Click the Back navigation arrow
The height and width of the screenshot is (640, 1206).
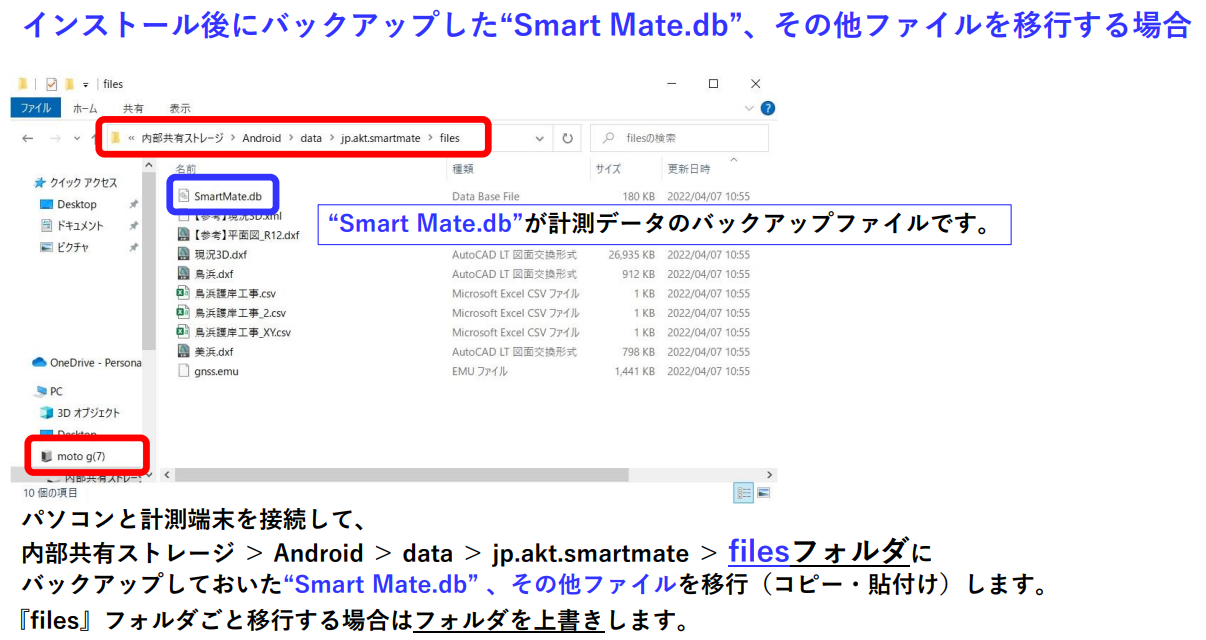[x=28, y=138]
